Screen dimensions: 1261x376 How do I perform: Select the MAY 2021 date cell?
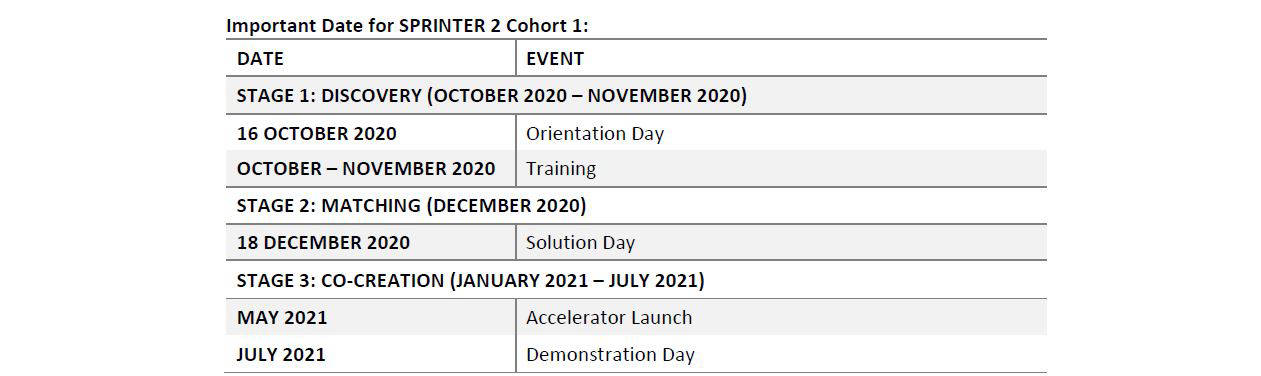pos(370,318)
